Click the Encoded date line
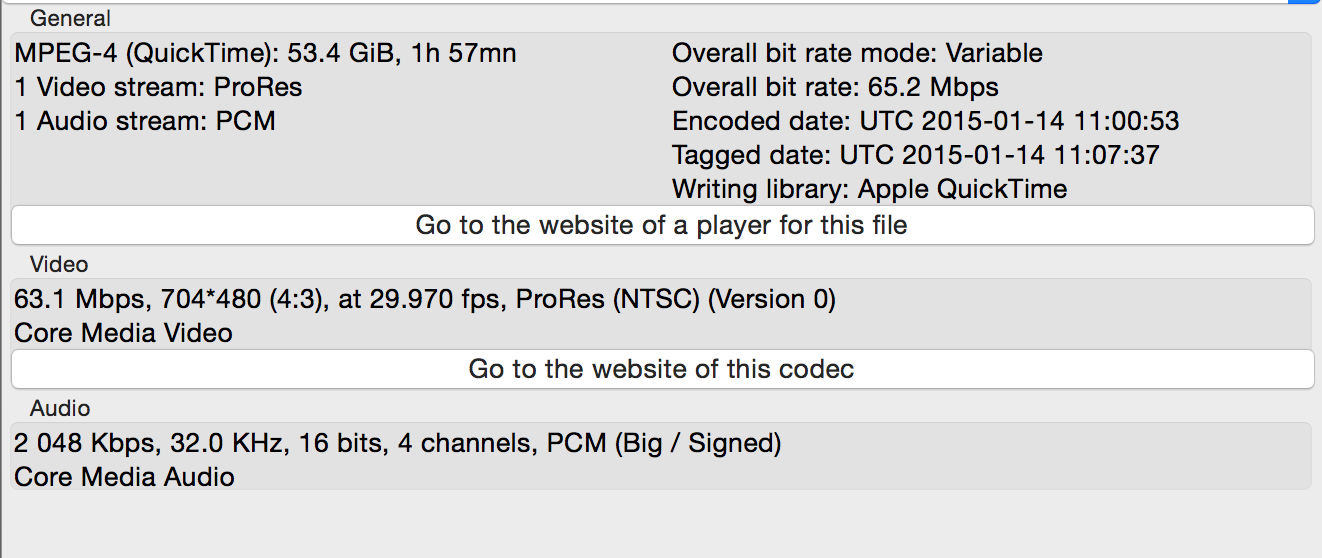Screen dimensions: 1322x558 [925, 121]
